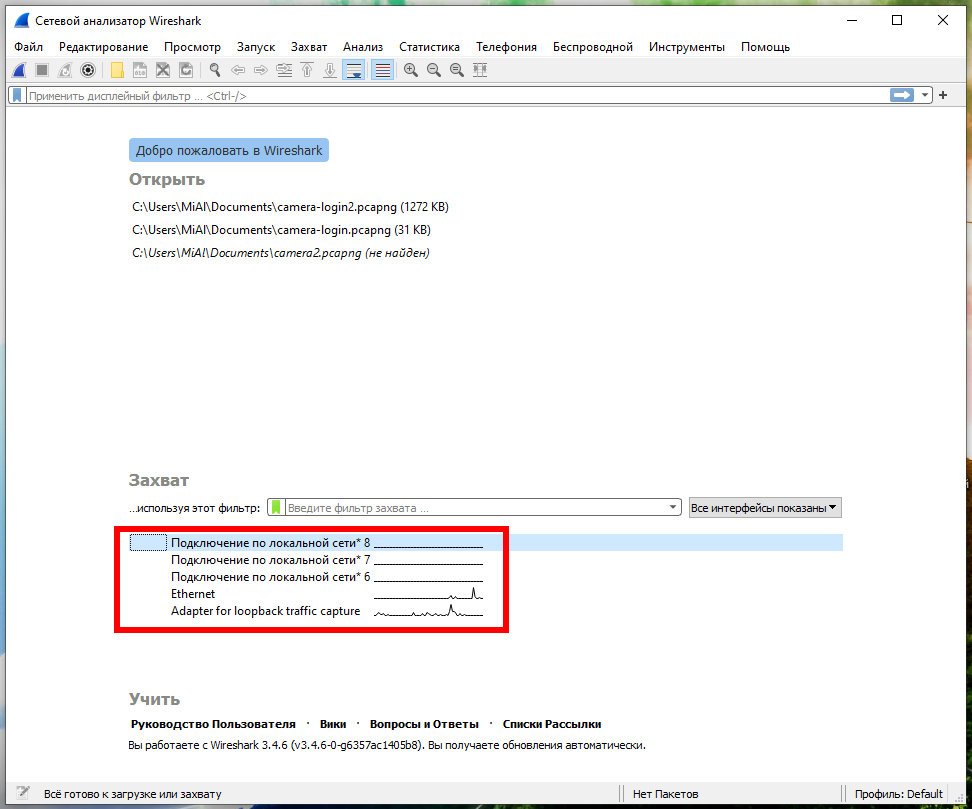Zoom in main window text
Image resolution: width=972 pixels, height=809 pixels.
tap(410, 70)
